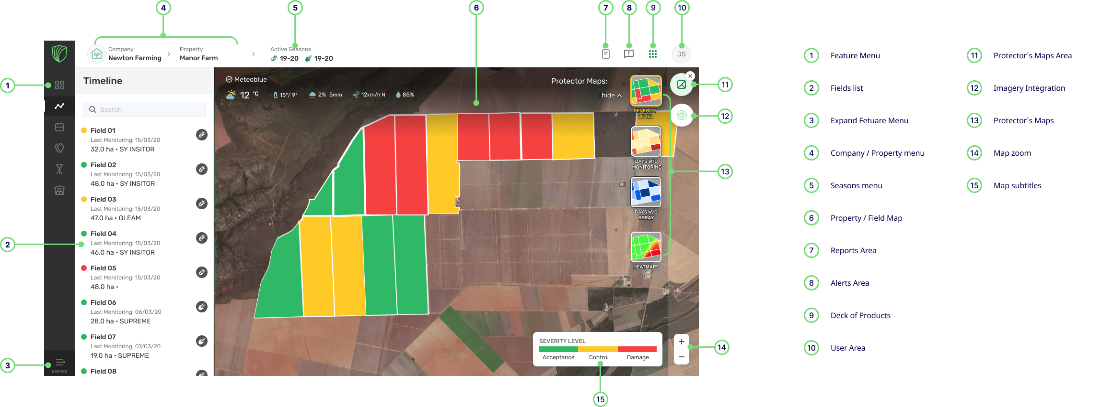Collapse Protector Maps using the hide chevron
Viewport: 1101px width, 407px height.
click(611, 96)
